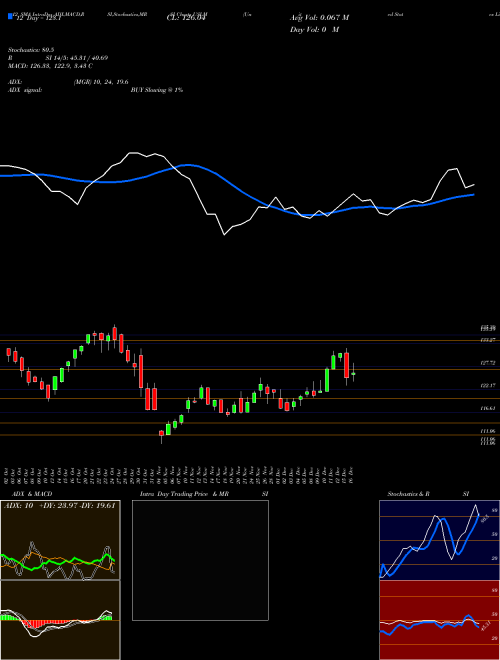500x660 pixels.
Task: Click the red RSI chart thumbnail
Action: point(439,620)
